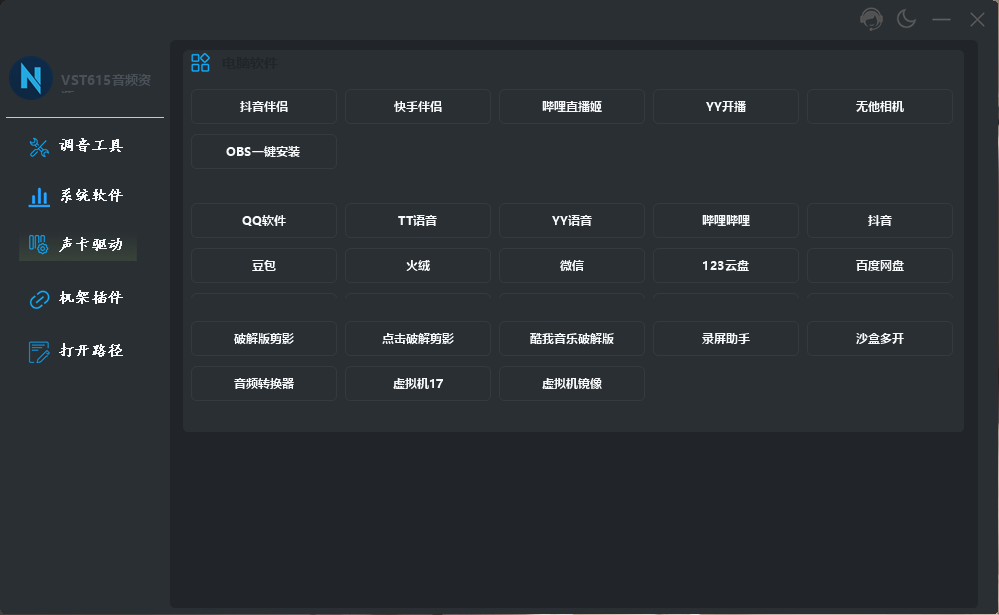Image resolution: width=999 pixels, height=615 pixels.
Task: Click the 快手伴侣 button
Action: (x=418, y=106)
